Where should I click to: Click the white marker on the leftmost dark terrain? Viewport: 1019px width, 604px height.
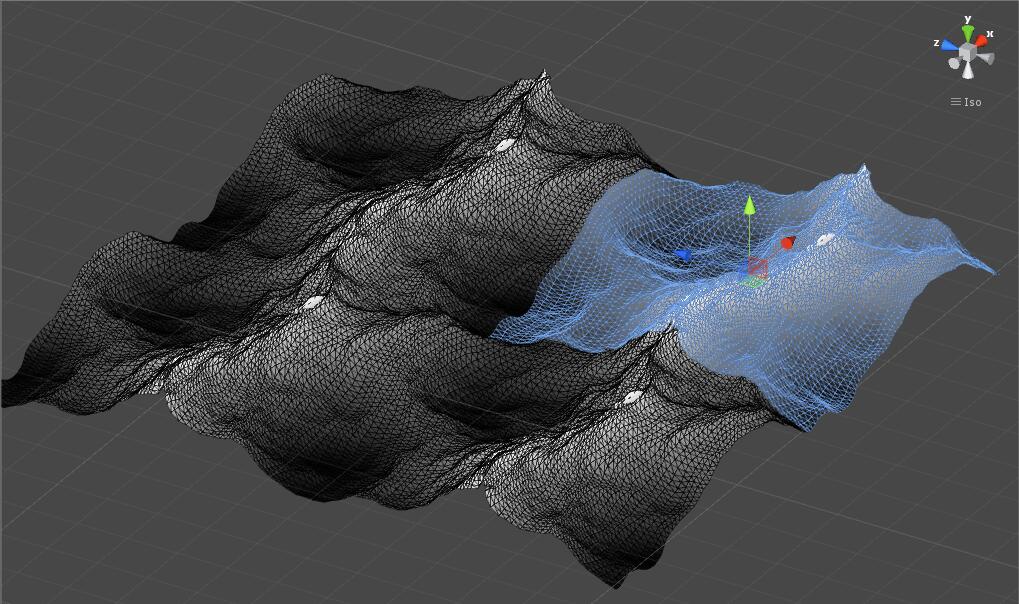[x=314, y=302]
